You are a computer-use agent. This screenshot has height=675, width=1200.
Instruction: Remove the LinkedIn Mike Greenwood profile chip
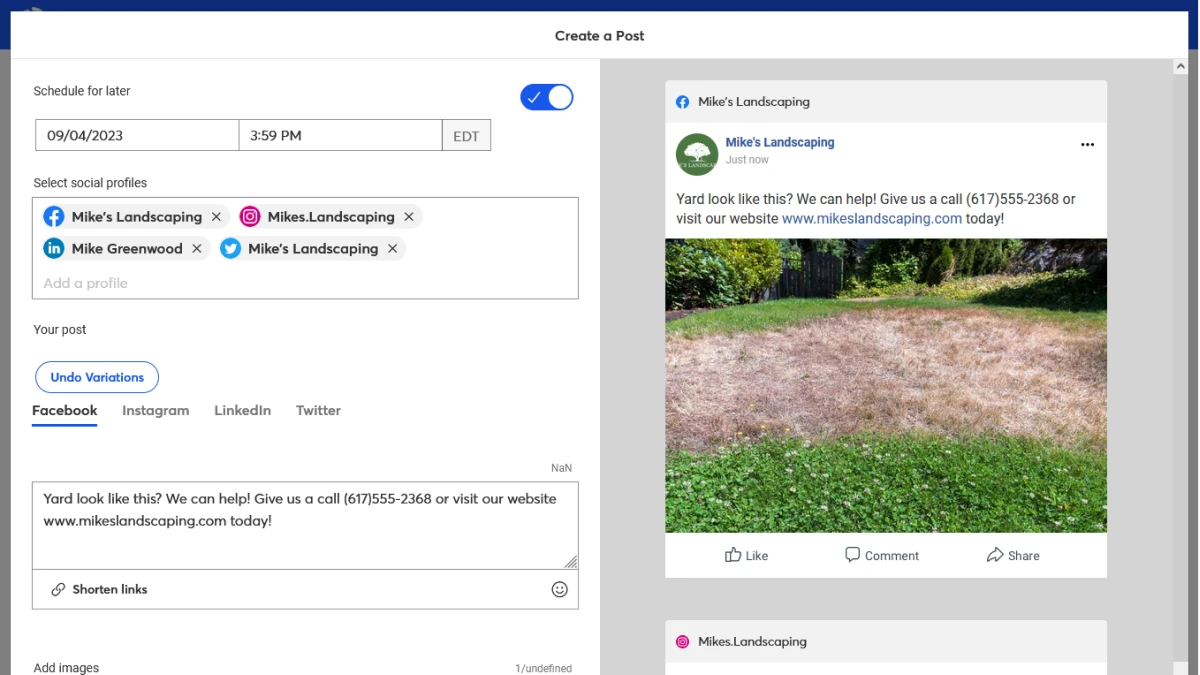196,249
